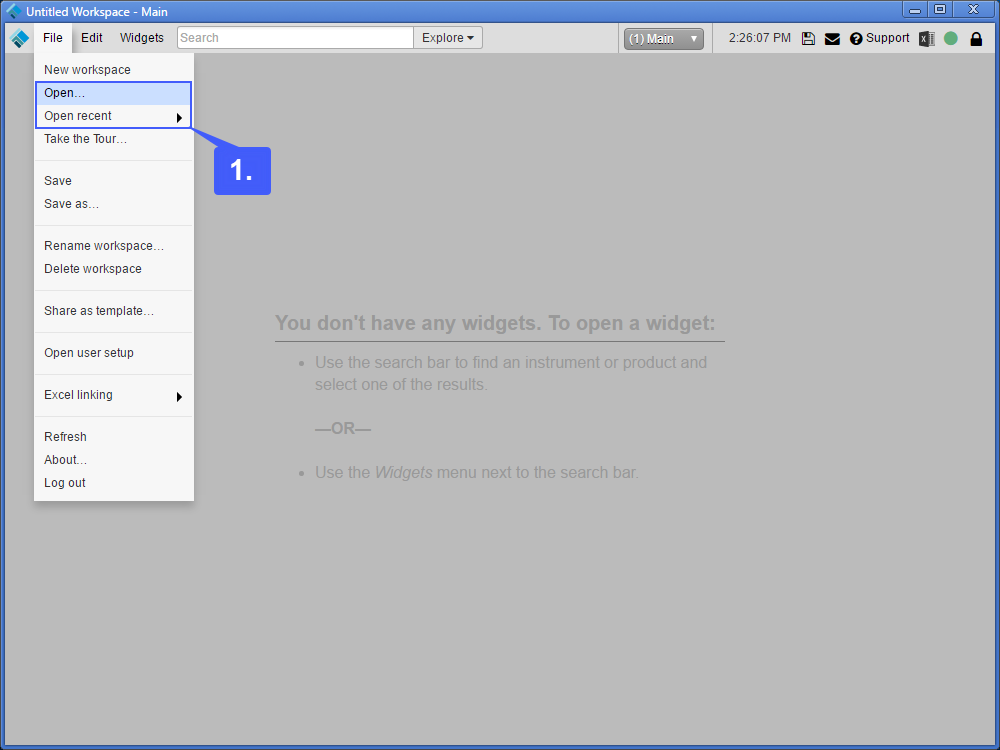Click the Excel icon in the toolbar

(927, 39)
